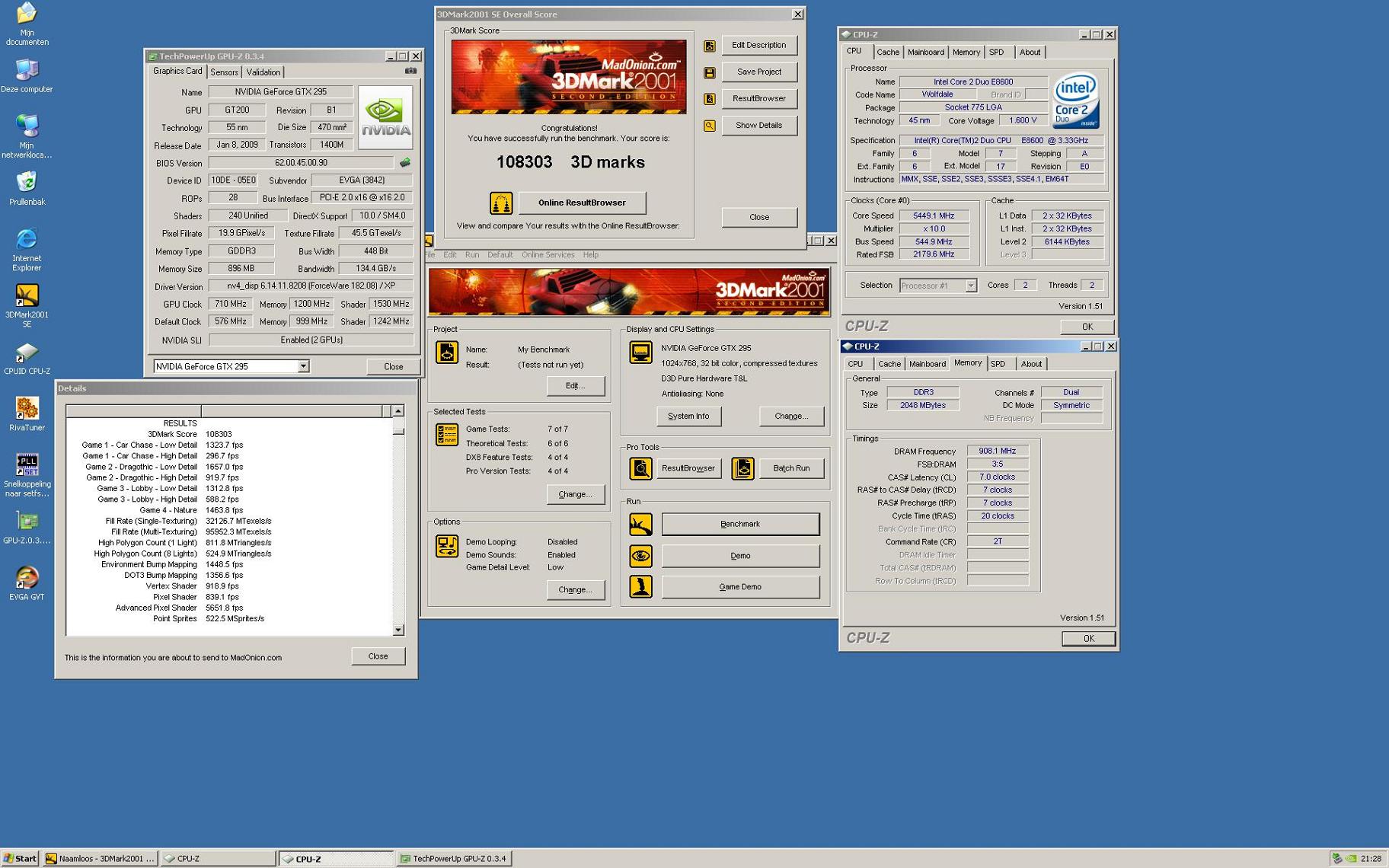Open the Run menu in 3DMark2001
The image size is (1389, 868).
pos(472,255)
